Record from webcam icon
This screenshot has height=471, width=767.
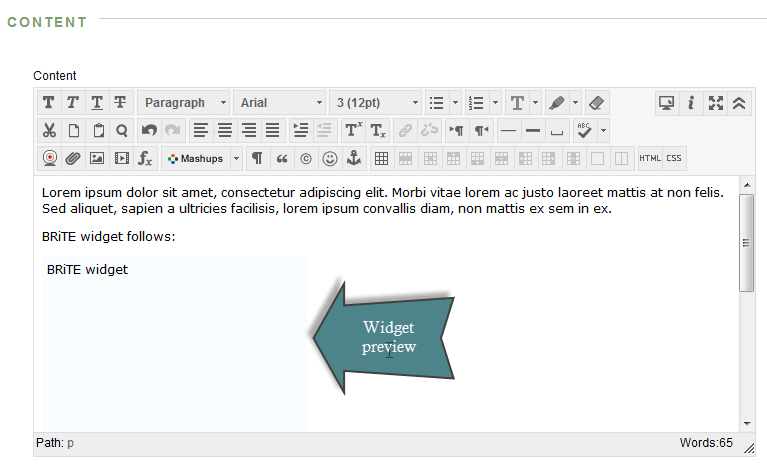point(49,158)
